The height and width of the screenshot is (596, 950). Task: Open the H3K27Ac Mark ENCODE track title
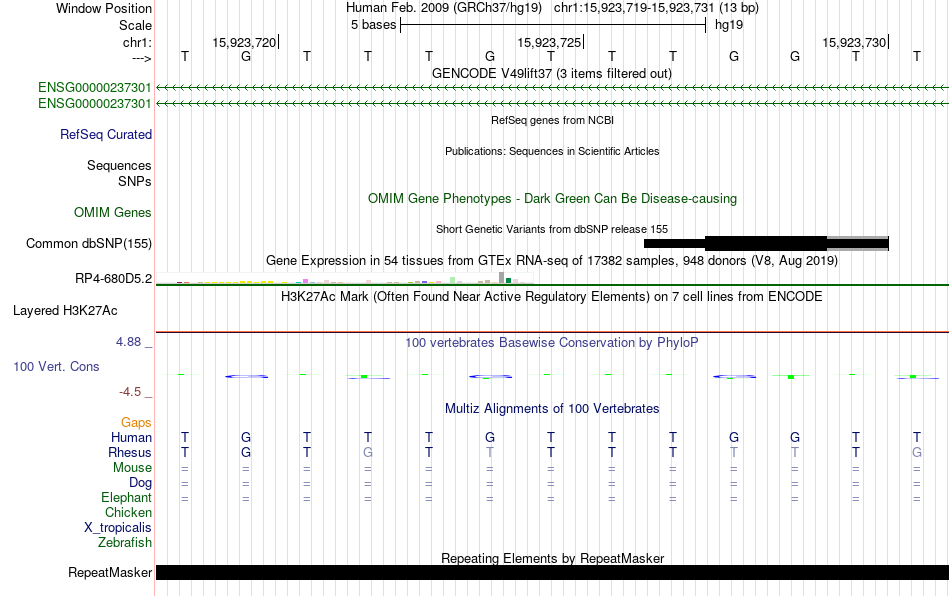(x=552, y=297)
